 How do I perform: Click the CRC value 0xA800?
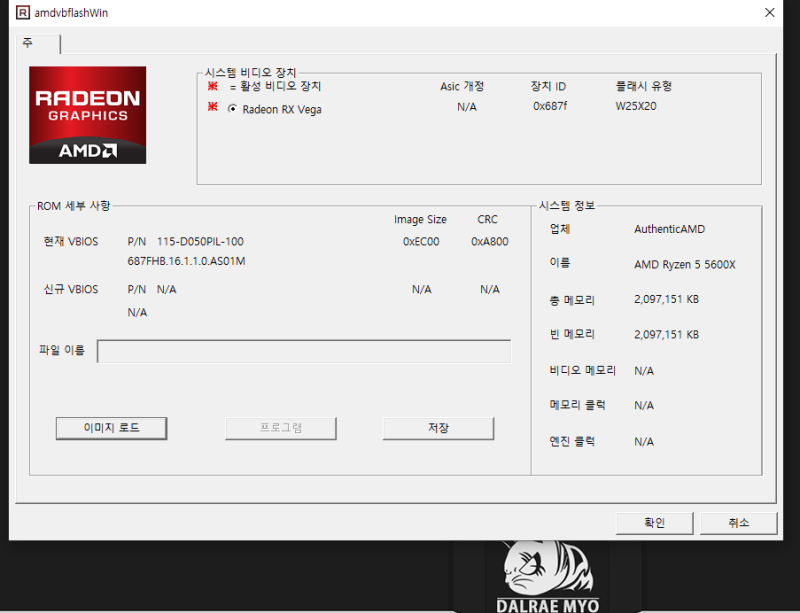click(488, 241)
